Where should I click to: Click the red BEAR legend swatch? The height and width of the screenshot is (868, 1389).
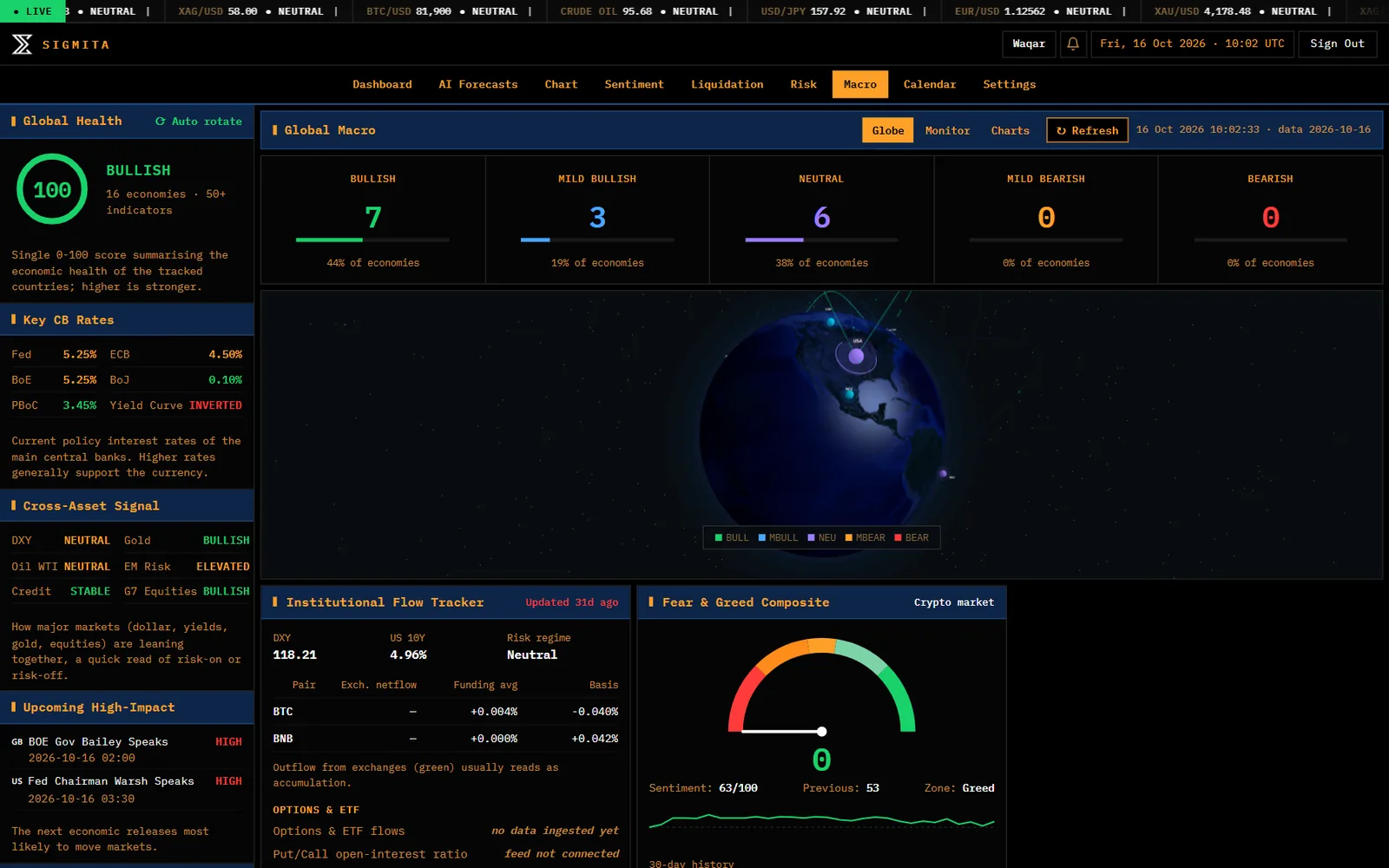(898, 538)
